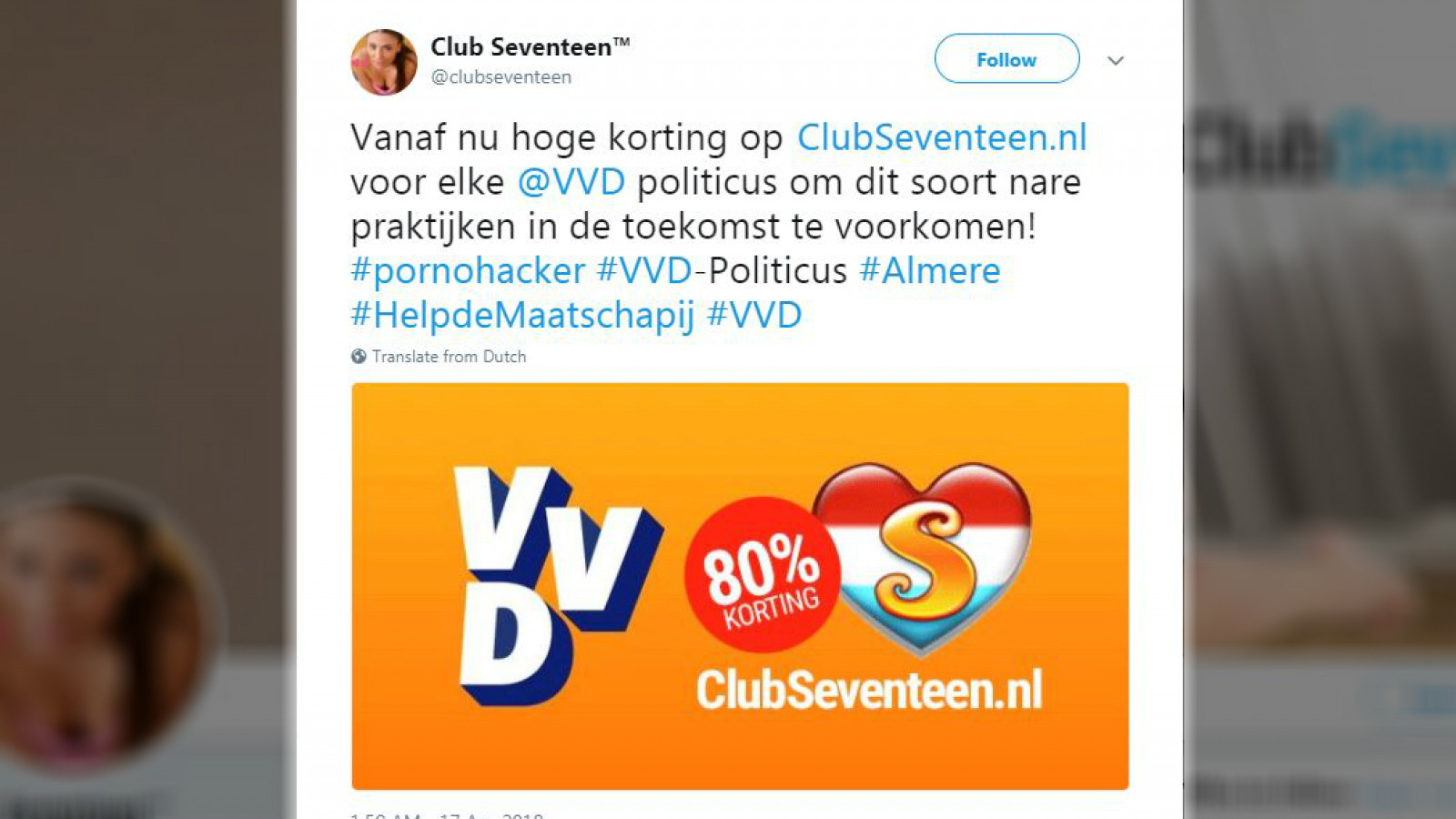This screenshot has height=819, width=1456.
Task: Click the heart S logo
Action: tap(922, 557)
